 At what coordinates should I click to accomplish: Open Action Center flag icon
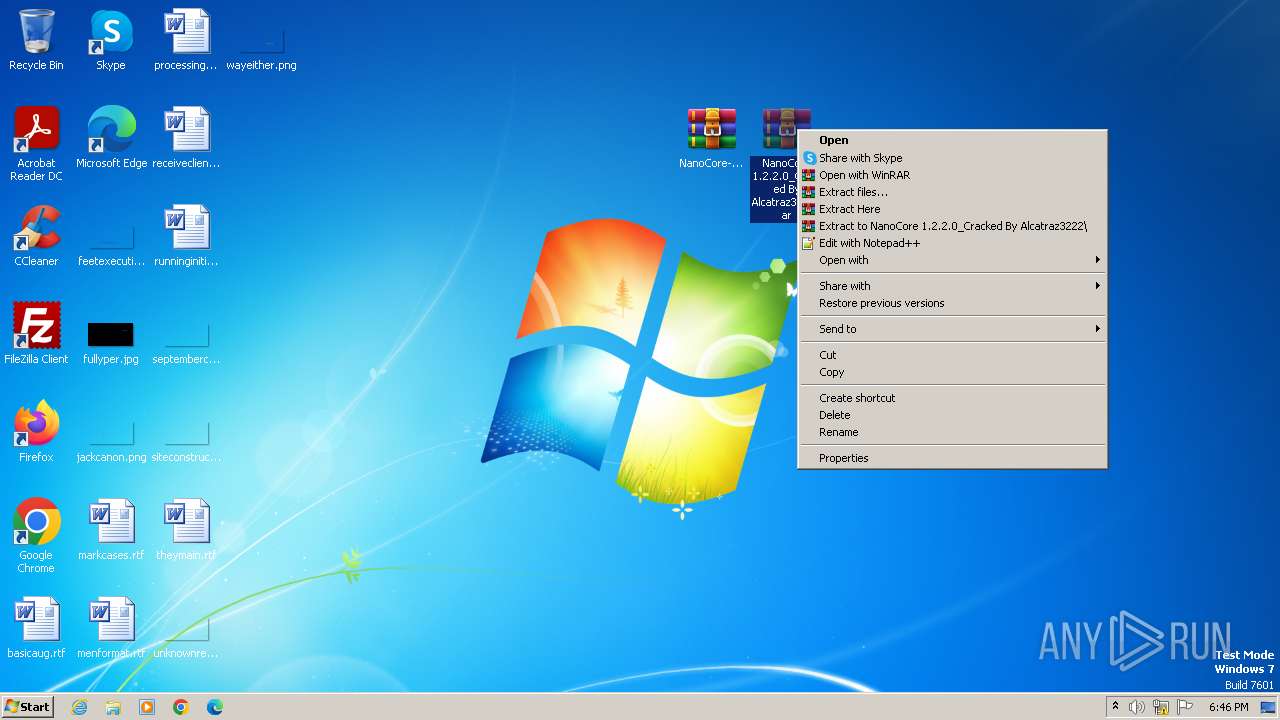1185,707
